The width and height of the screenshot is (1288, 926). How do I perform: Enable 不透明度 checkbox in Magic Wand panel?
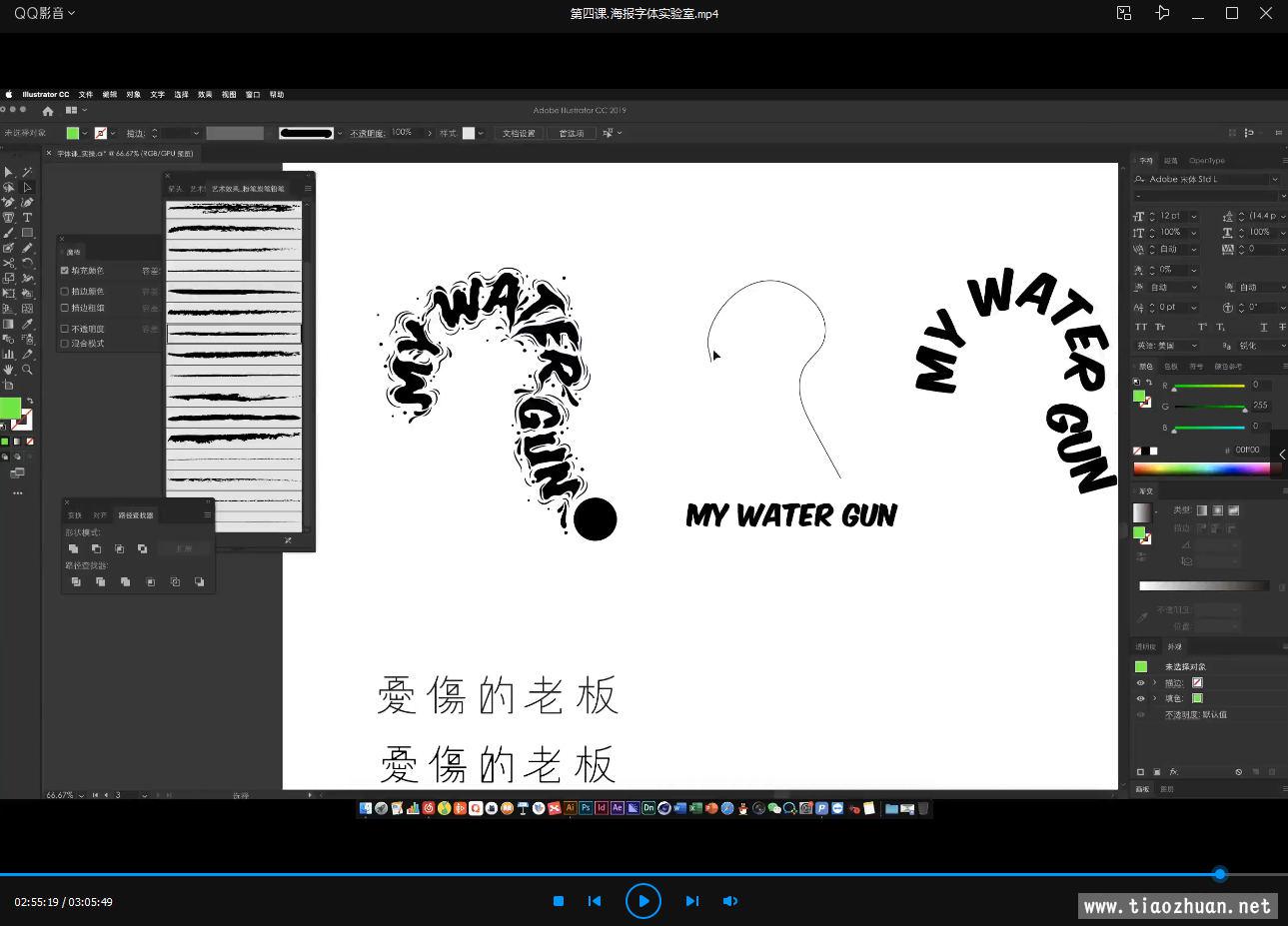[x=65, y=329]
